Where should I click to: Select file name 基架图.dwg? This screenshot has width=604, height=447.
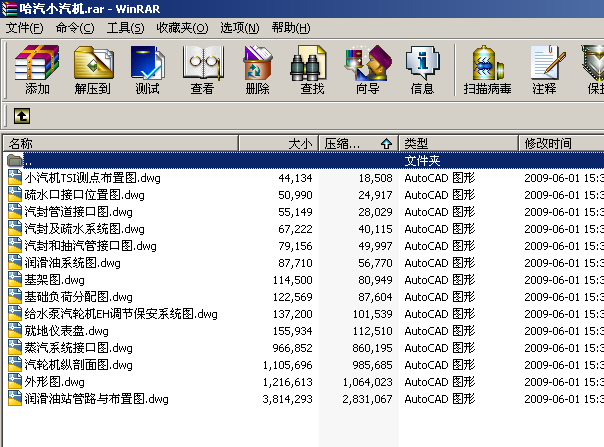point(54,280)
